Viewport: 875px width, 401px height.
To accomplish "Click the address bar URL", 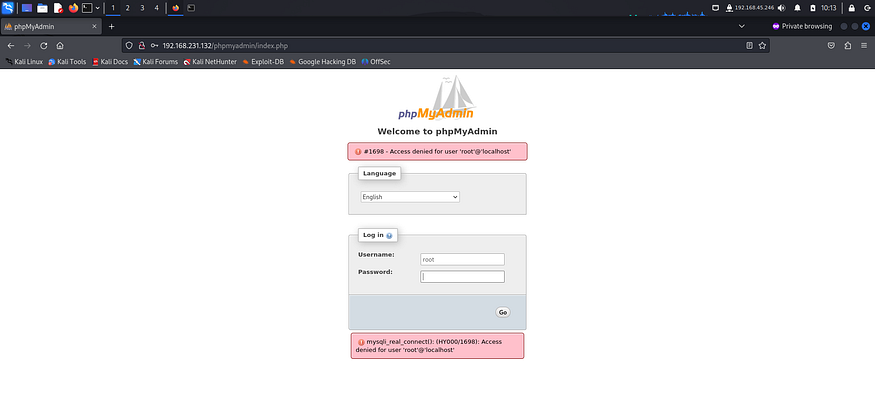I will click(225, 46).
